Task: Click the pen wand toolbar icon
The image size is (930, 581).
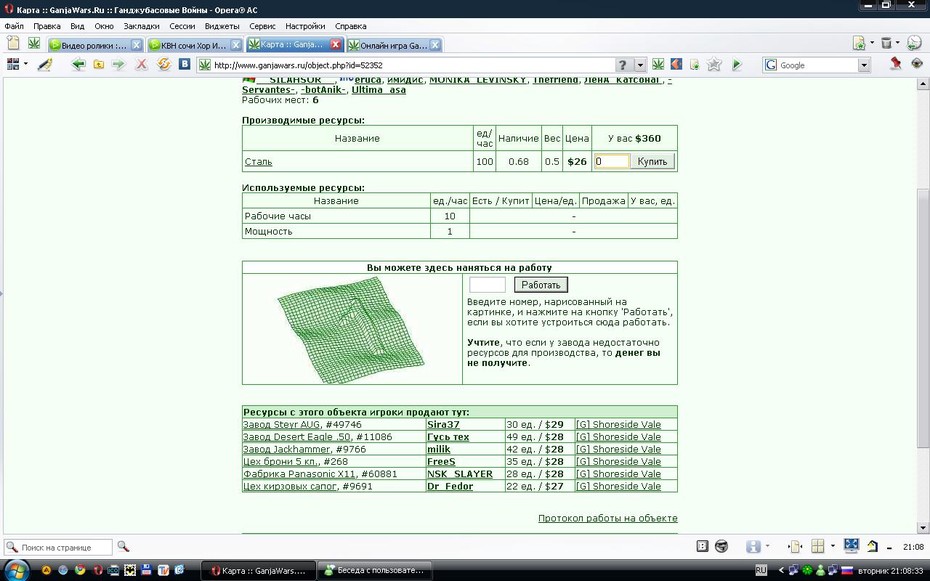Action: click(44, 65)
